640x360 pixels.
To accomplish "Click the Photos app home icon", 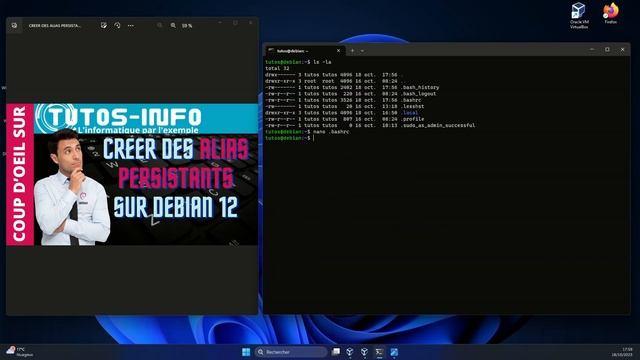I will [14, 25].
